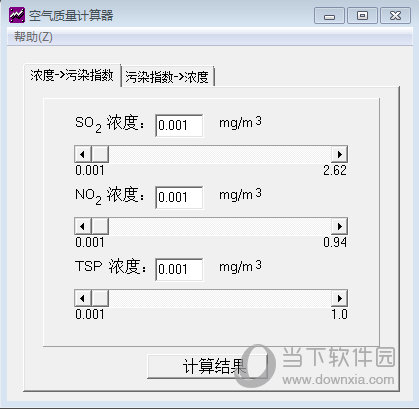Close the air quality calculator window

[x=395, y=16]
